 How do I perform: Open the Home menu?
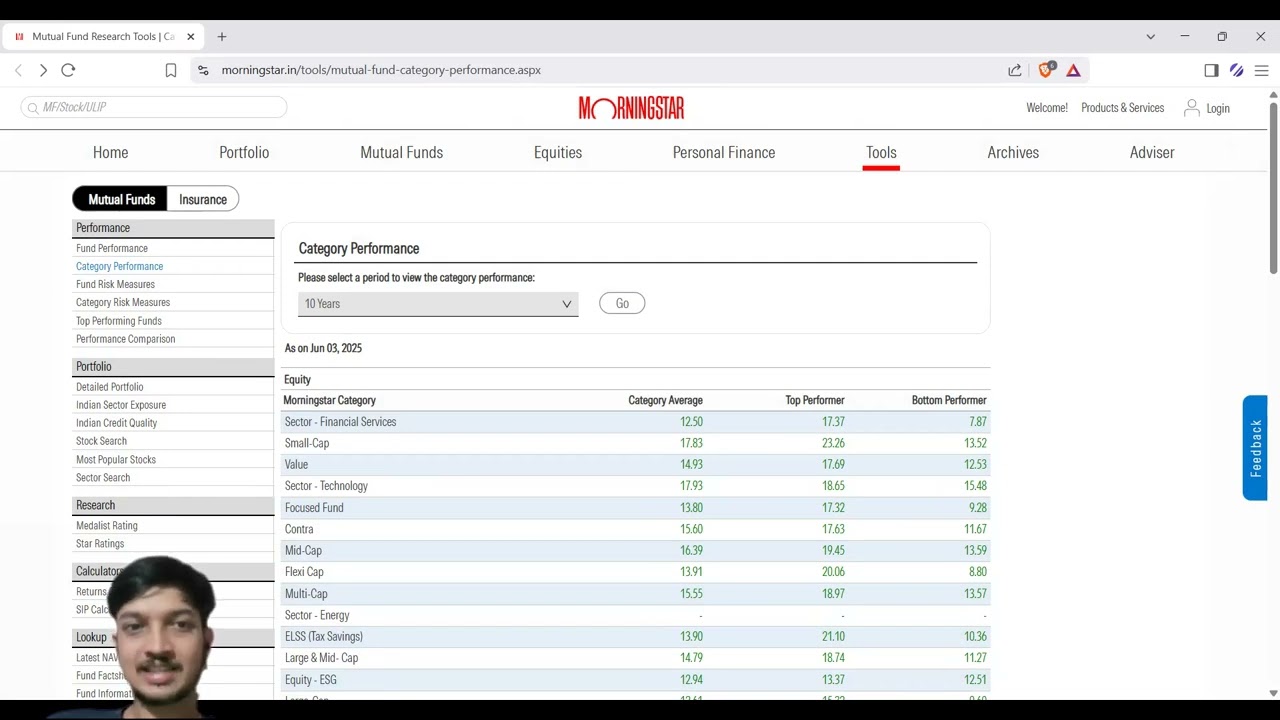click(111, 152)
